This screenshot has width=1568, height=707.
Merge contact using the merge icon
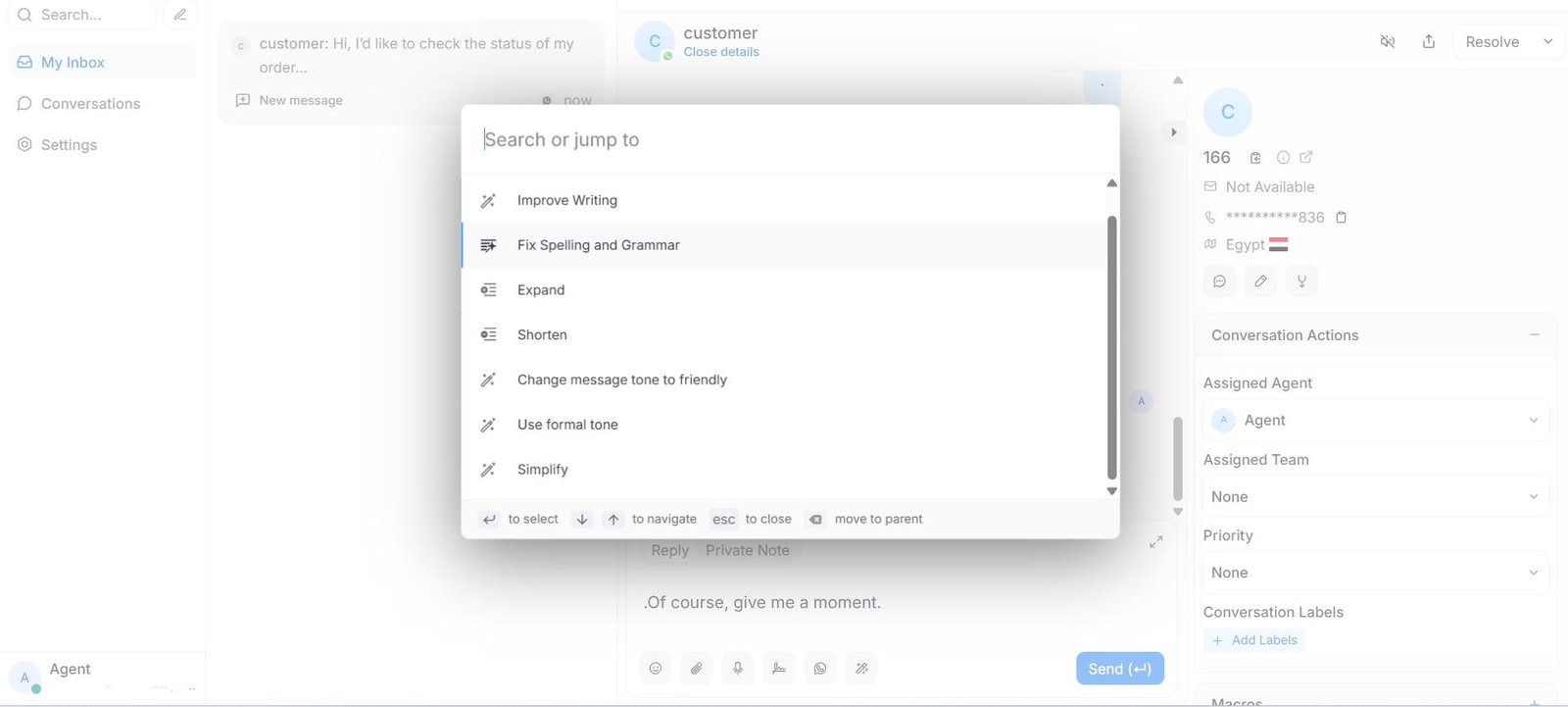[x=1301, y=281]
